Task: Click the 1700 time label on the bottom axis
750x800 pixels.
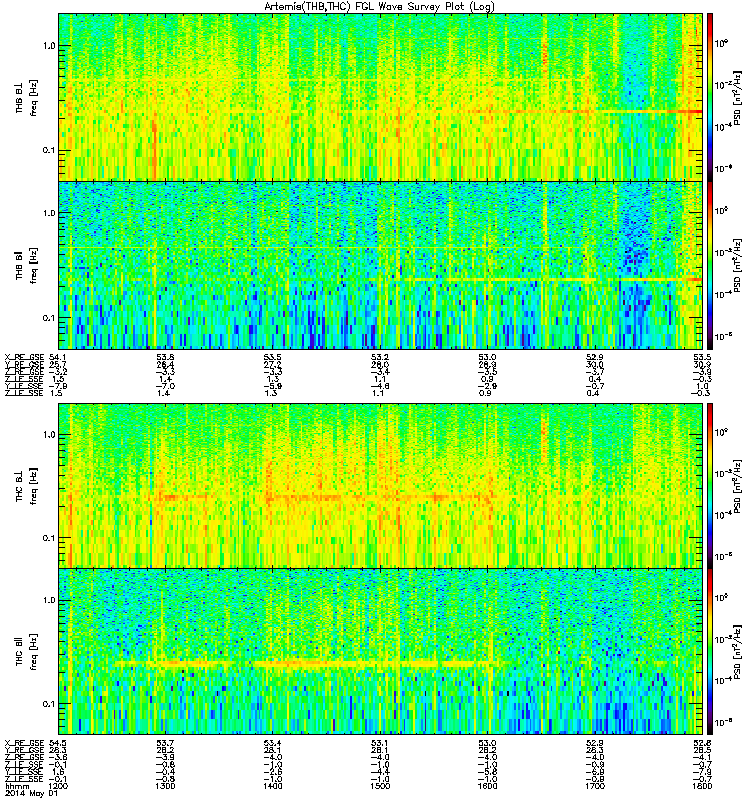Action: pyautogui.click(x=595, y=786)
